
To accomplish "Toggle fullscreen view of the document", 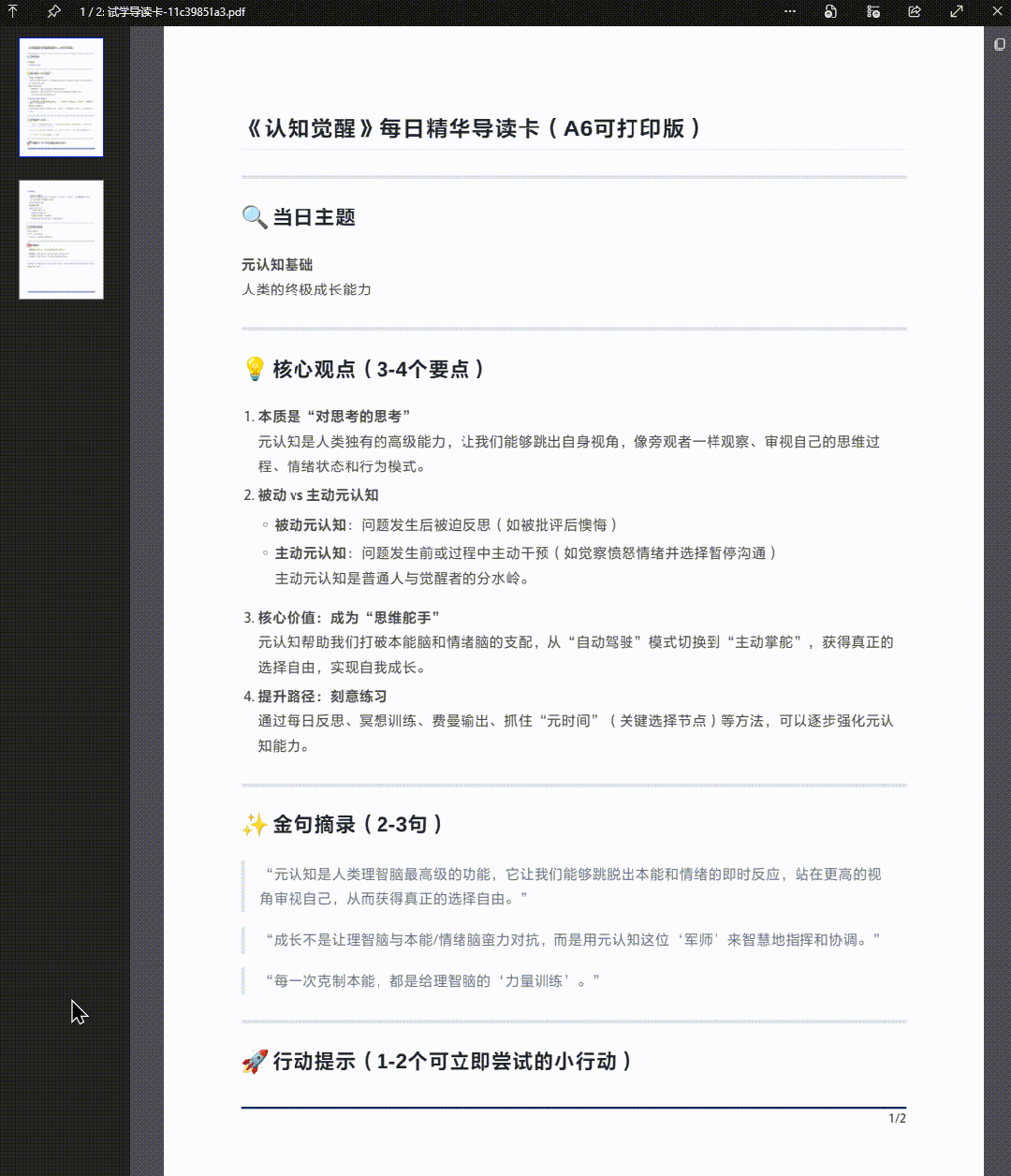I will point(956,12).
